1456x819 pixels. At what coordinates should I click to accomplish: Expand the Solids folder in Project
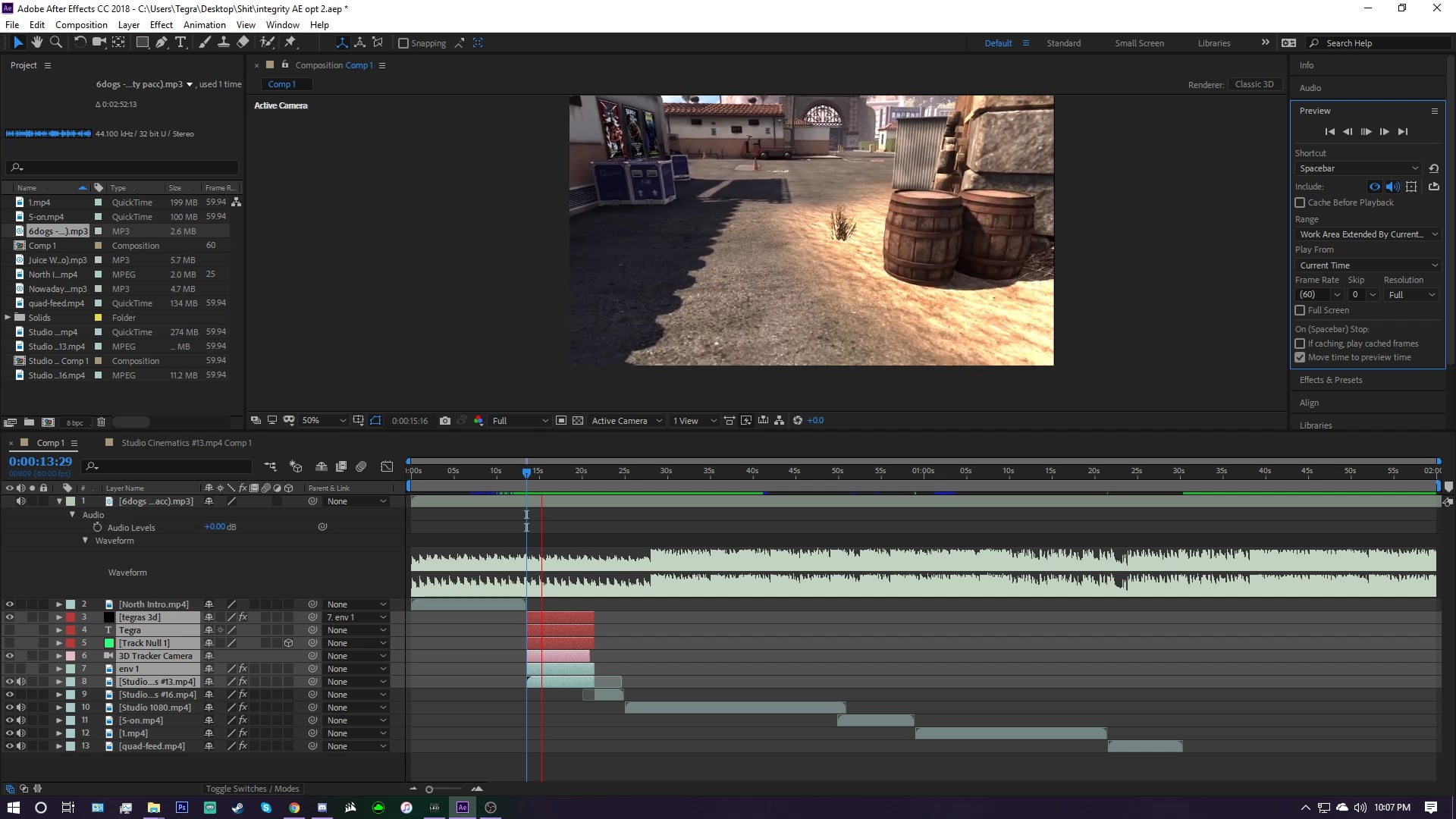[x=8, y=318]
